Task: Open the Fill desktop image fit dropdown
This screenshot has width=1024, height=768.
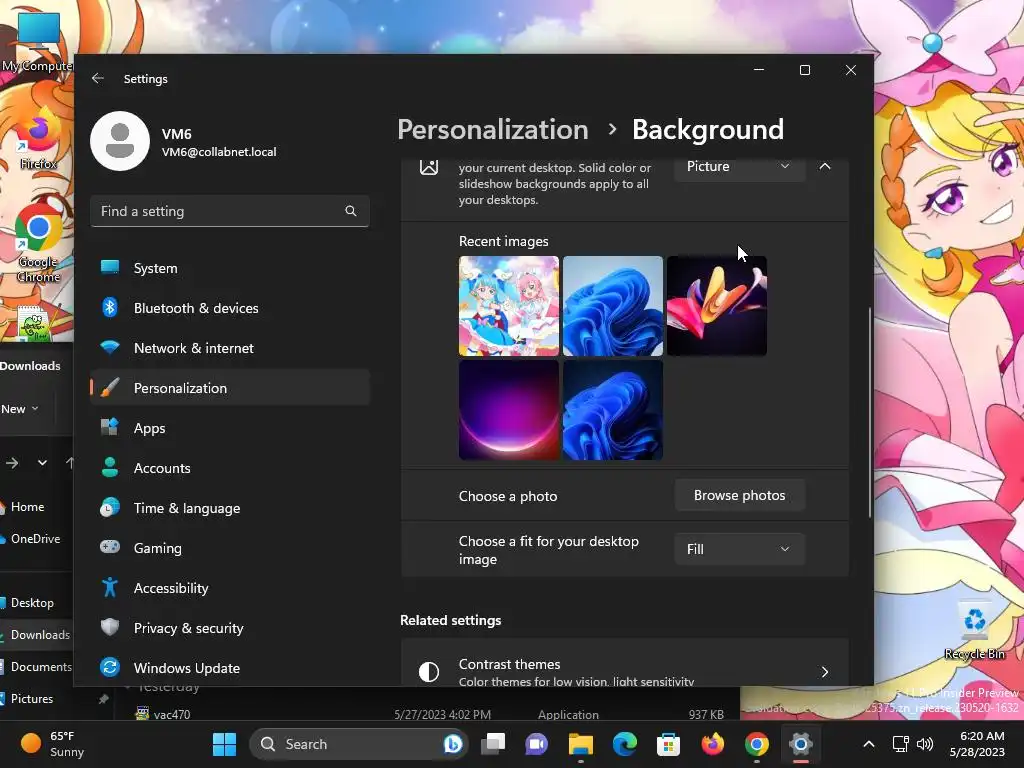Action: coord(739,549)
